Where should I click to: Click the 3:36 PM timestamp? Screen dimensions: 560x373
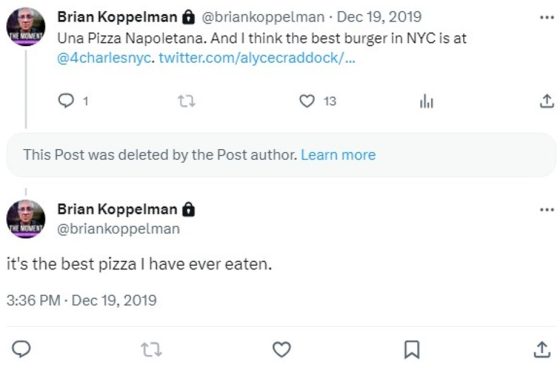[33, 300]
